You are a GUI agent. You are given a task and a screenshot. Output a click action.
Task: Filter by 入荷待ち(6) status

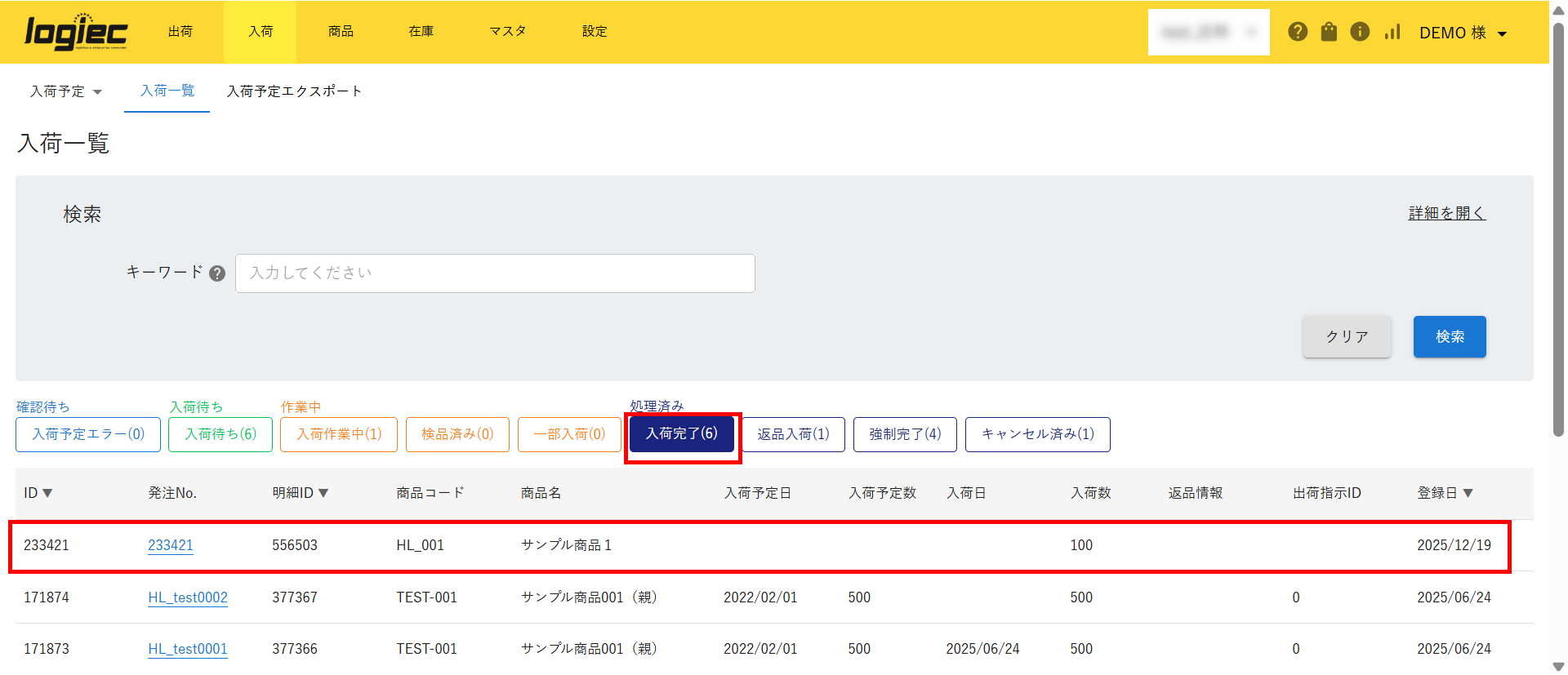pos(220,434)
